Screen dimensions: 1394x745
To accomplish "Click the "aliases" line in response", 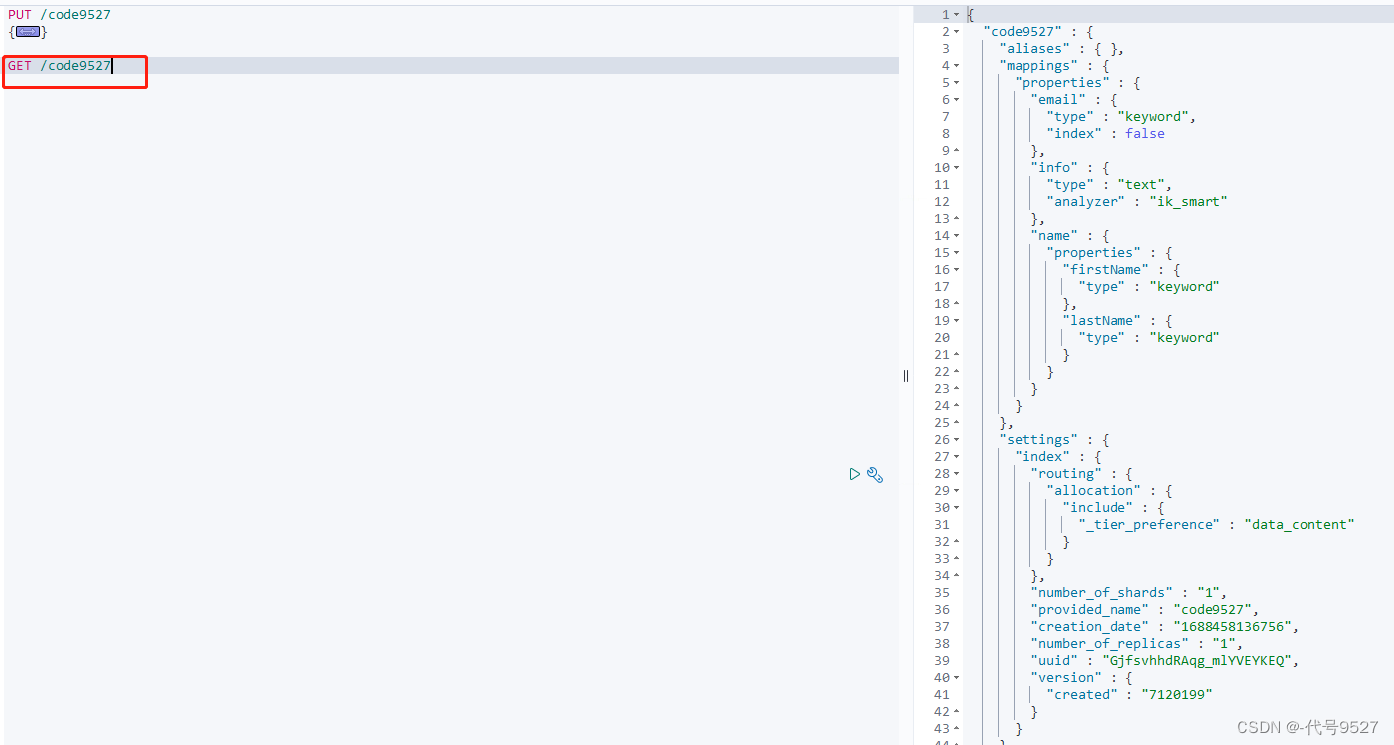I will tap(1061, 48).
